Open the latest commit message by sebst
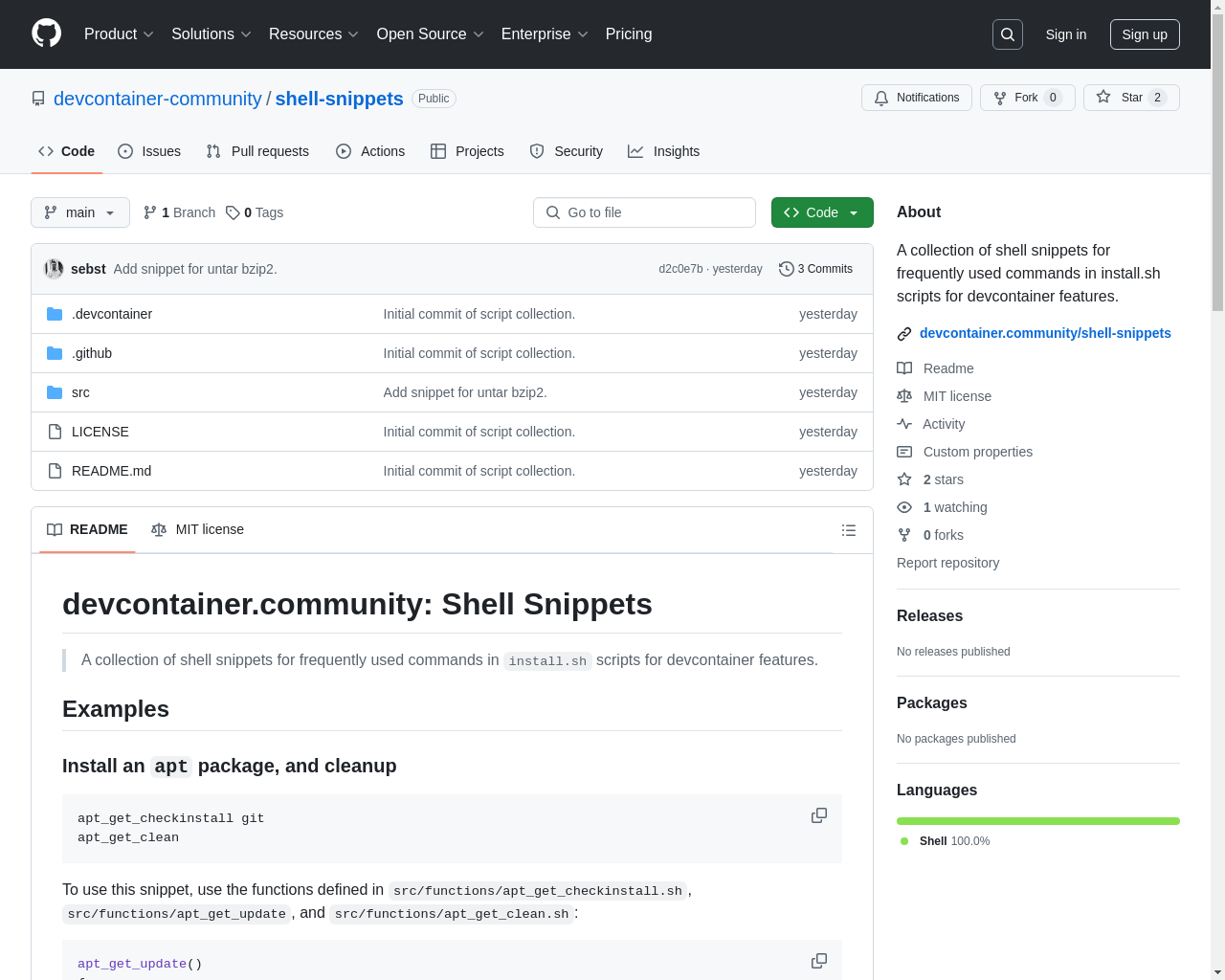Screen dimensions: 1225x980 click(x=195, y=269)
